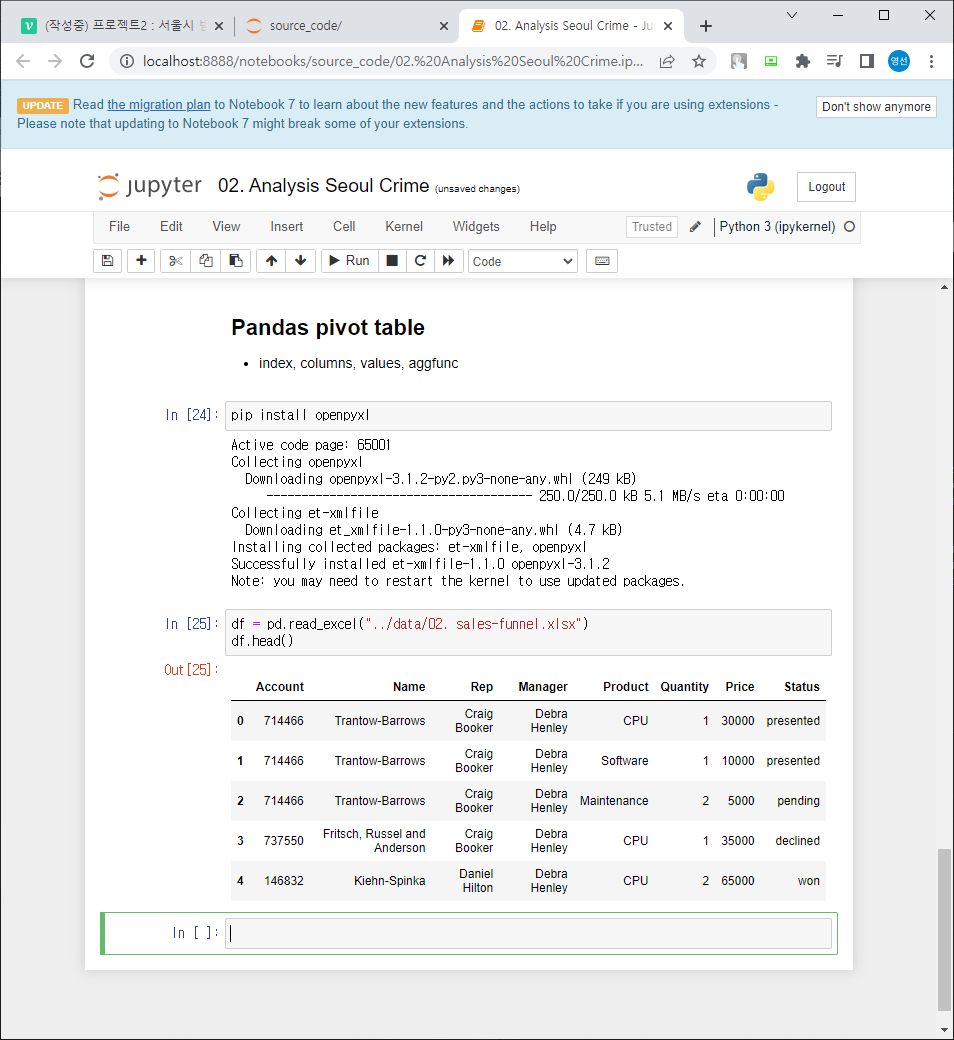Image resolution: width=954 pixels, height=1040 pixels.
Task: Move selected cell up arrow
Action: click(x=271, y=261)
